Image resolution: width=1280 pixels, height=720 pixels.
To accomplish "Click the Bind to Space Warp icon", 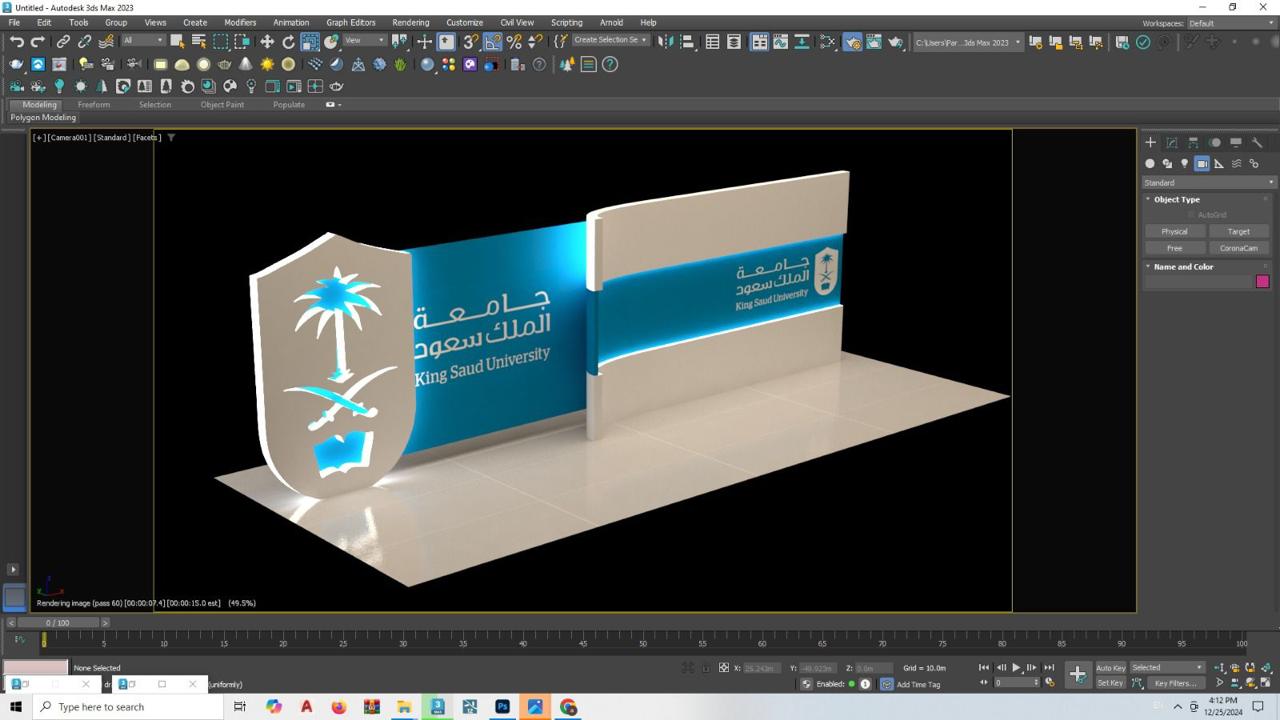I will [106, 42].
